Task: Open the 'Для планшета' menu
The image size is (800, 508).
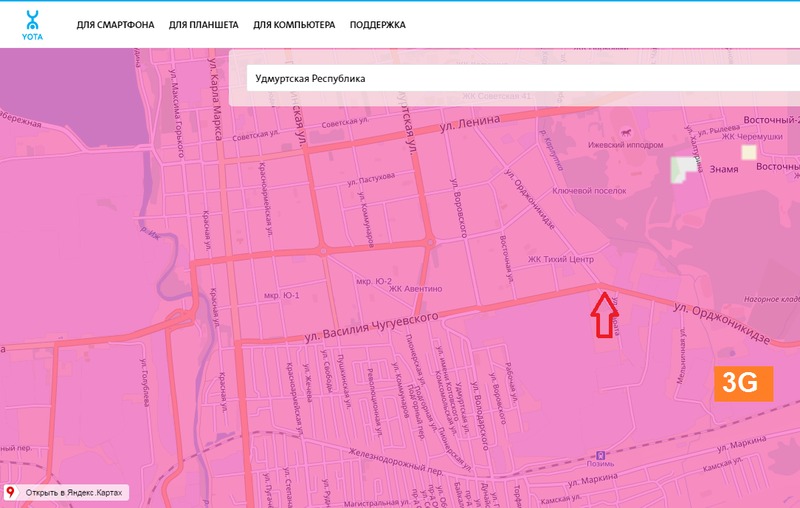Action: tap(204, 24)
